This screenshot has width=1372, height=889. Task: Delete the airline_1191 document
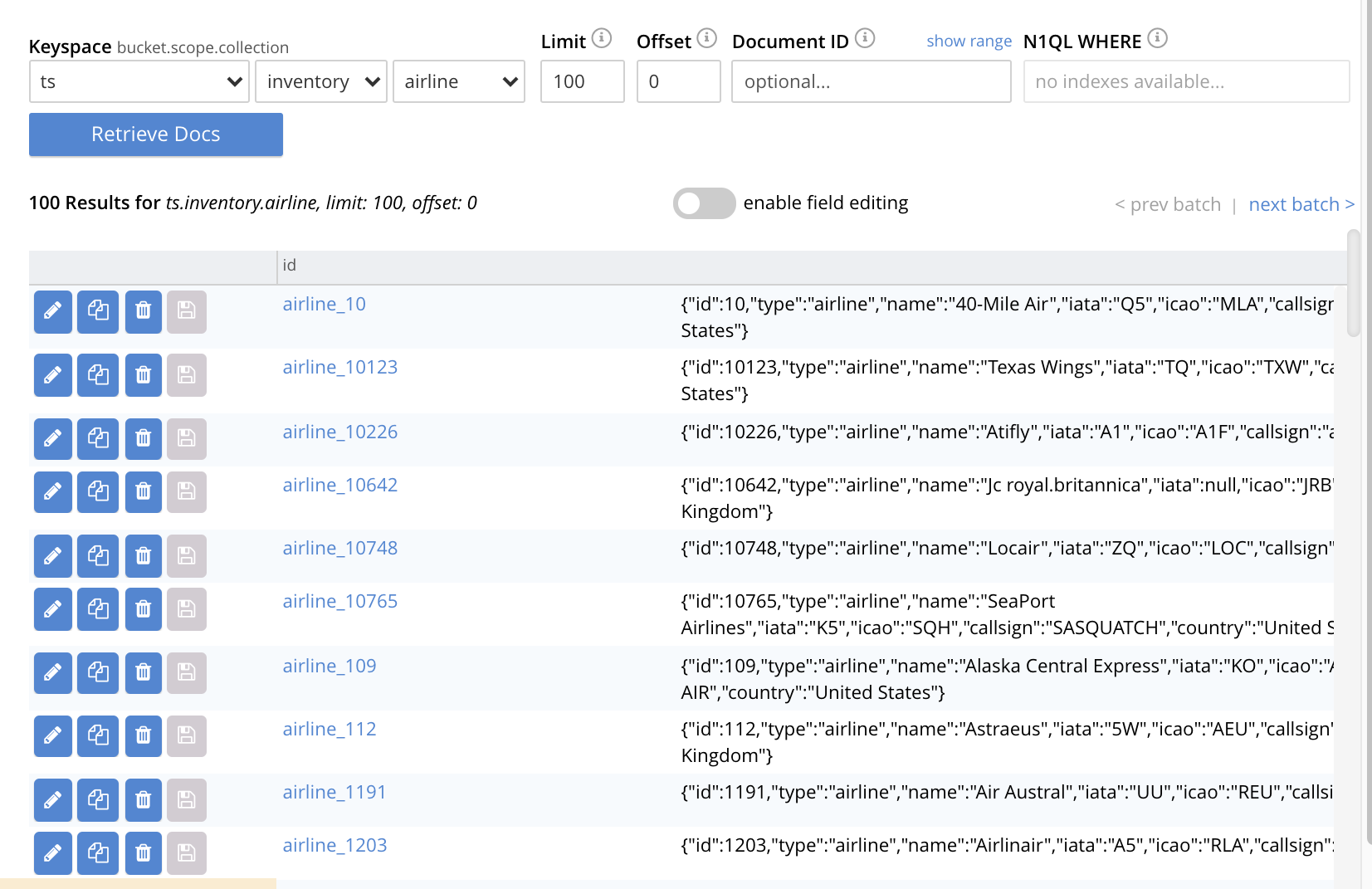coord(144,799)
